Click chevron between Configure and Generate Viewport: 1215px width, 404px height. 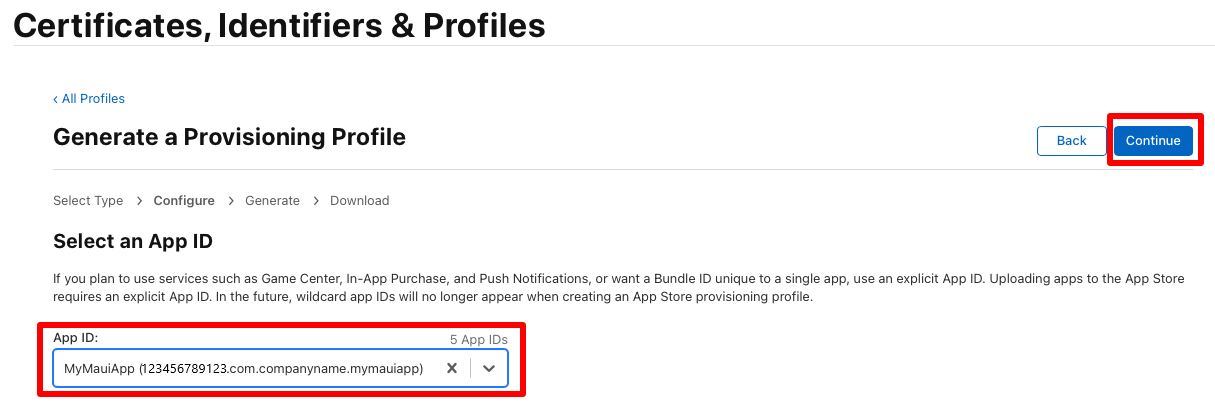coord(230,201)
